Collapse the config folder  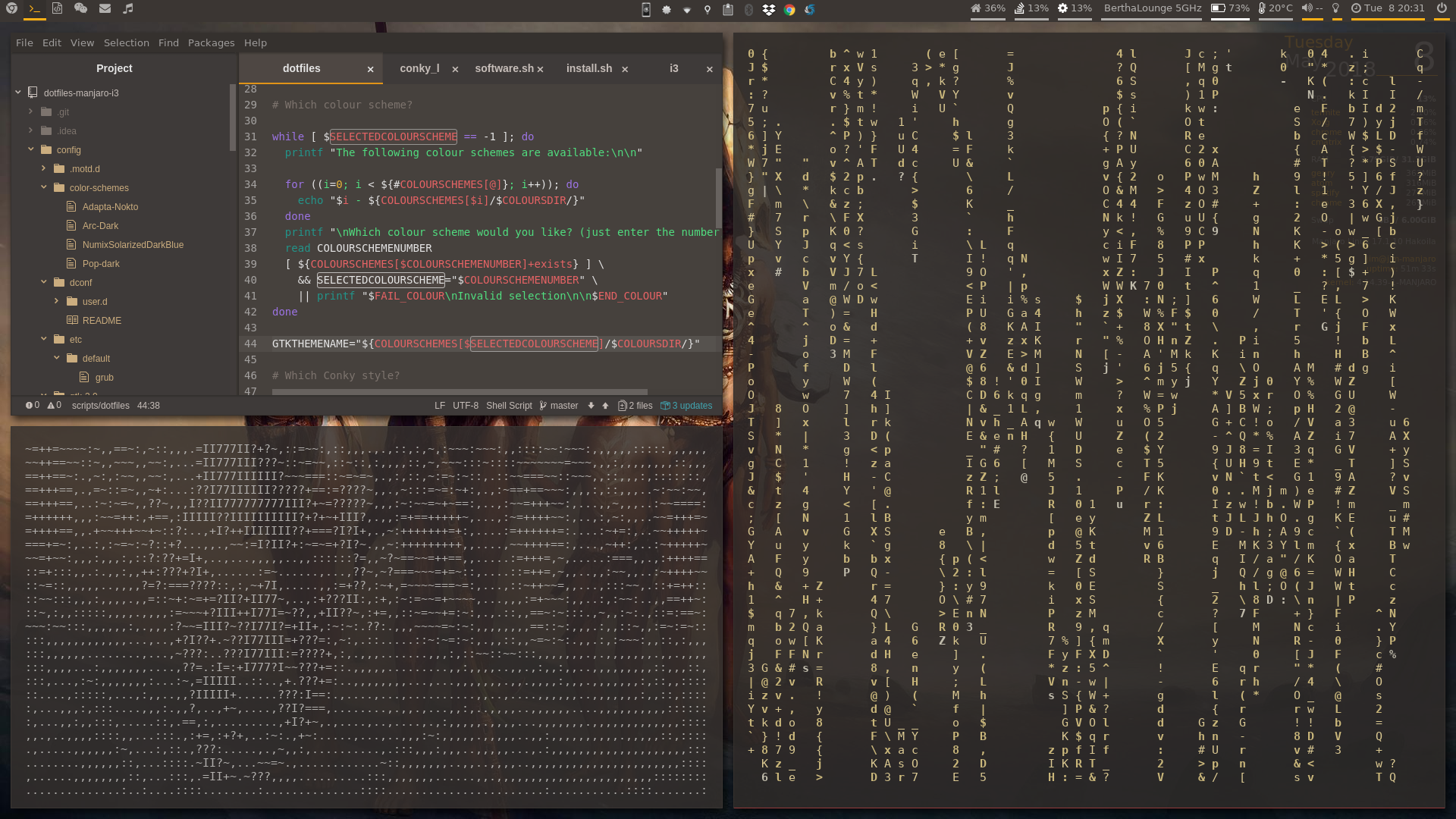30,149
